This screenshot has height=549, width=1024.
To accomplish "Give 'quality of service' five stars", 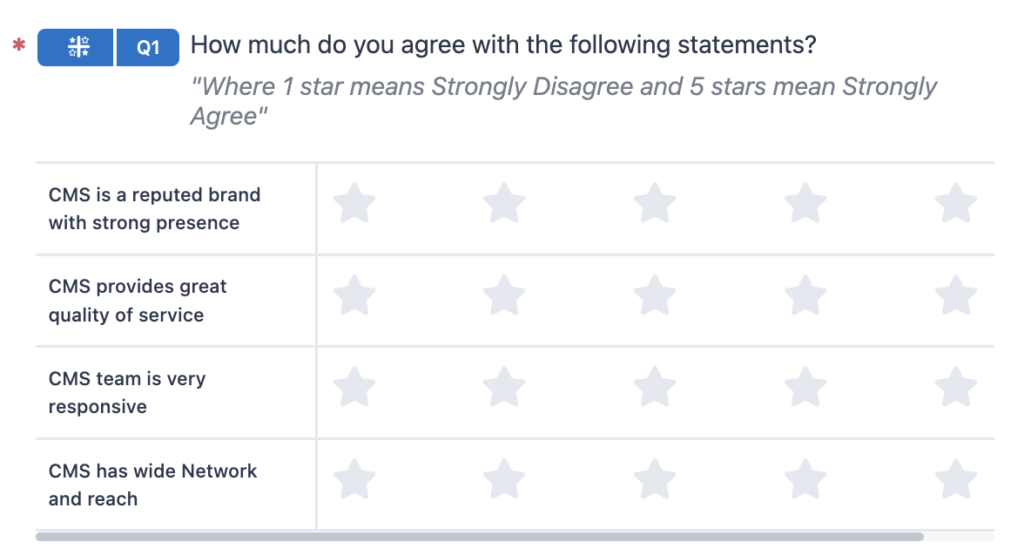I will (x=956, y=296).
